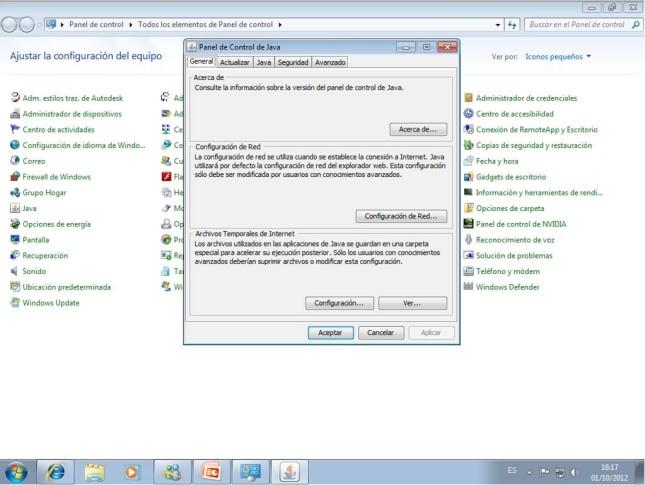Open Administrador de credenciales icon
The width and height of the screenshot is (645, 485).
point(469,98)
